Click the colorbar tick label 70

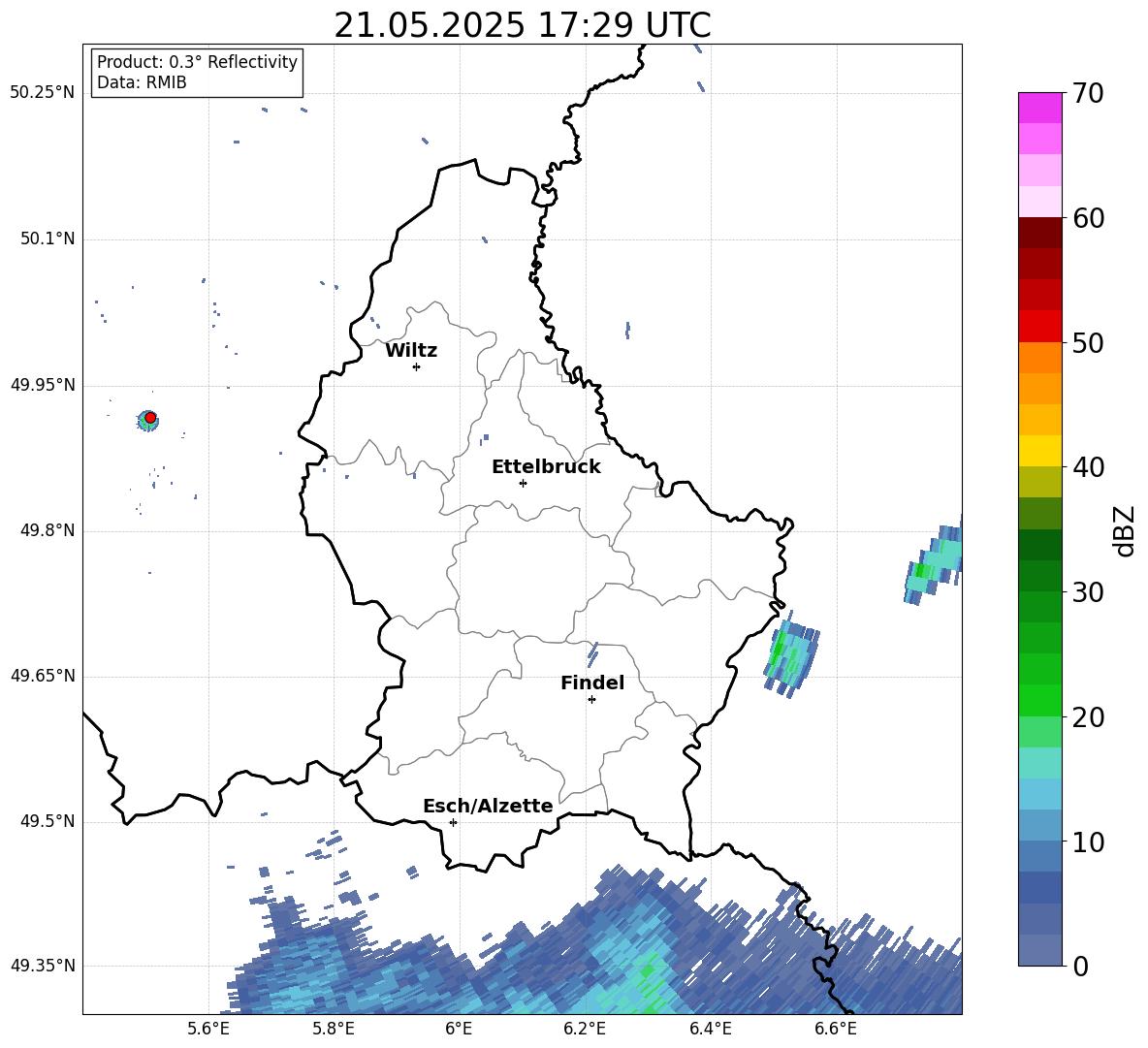coord(1088,94)
